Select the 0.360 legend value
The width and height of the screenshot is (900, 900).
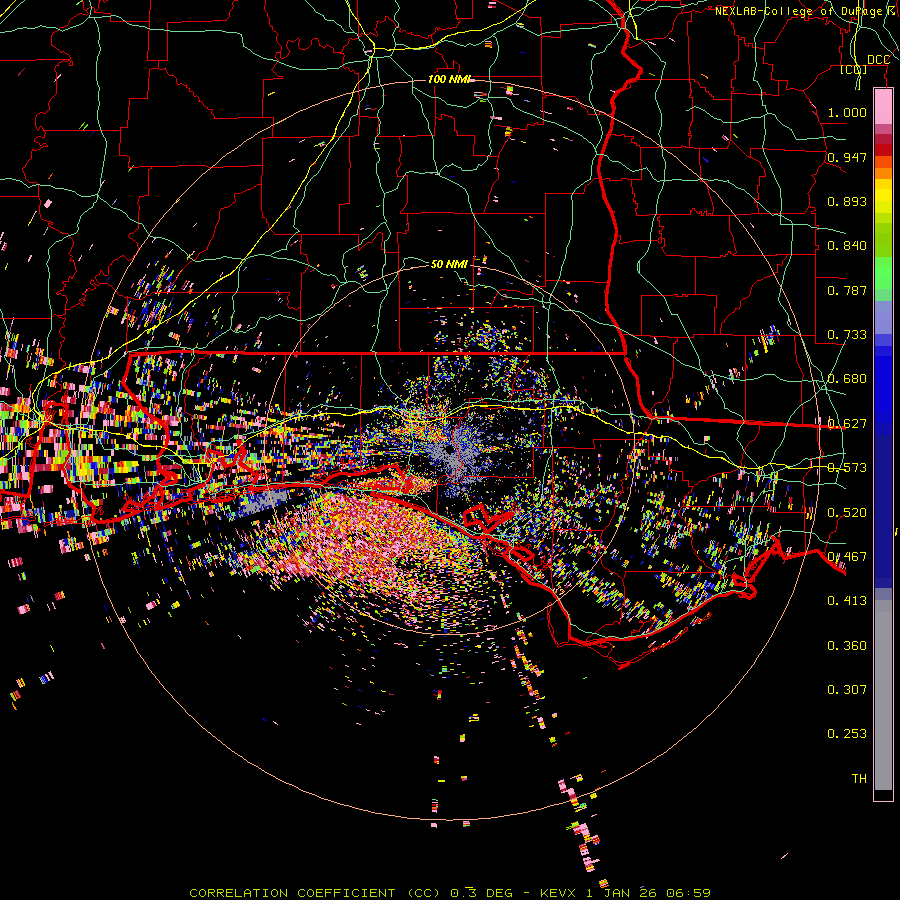tap(847, 645)
